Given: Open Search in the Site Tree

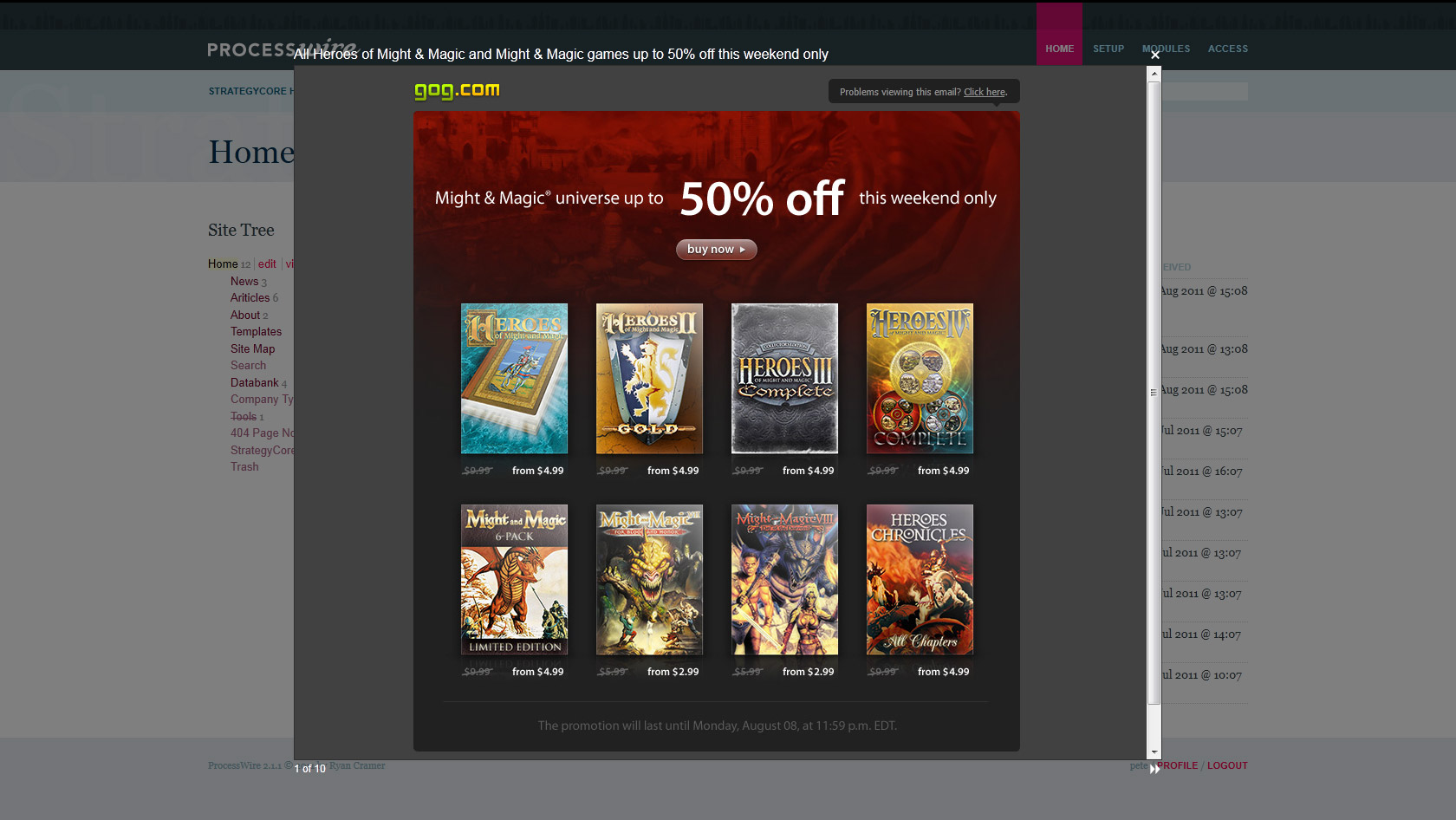Looking at the screenshot, I should pyautogui.click(x=248, y=365).
